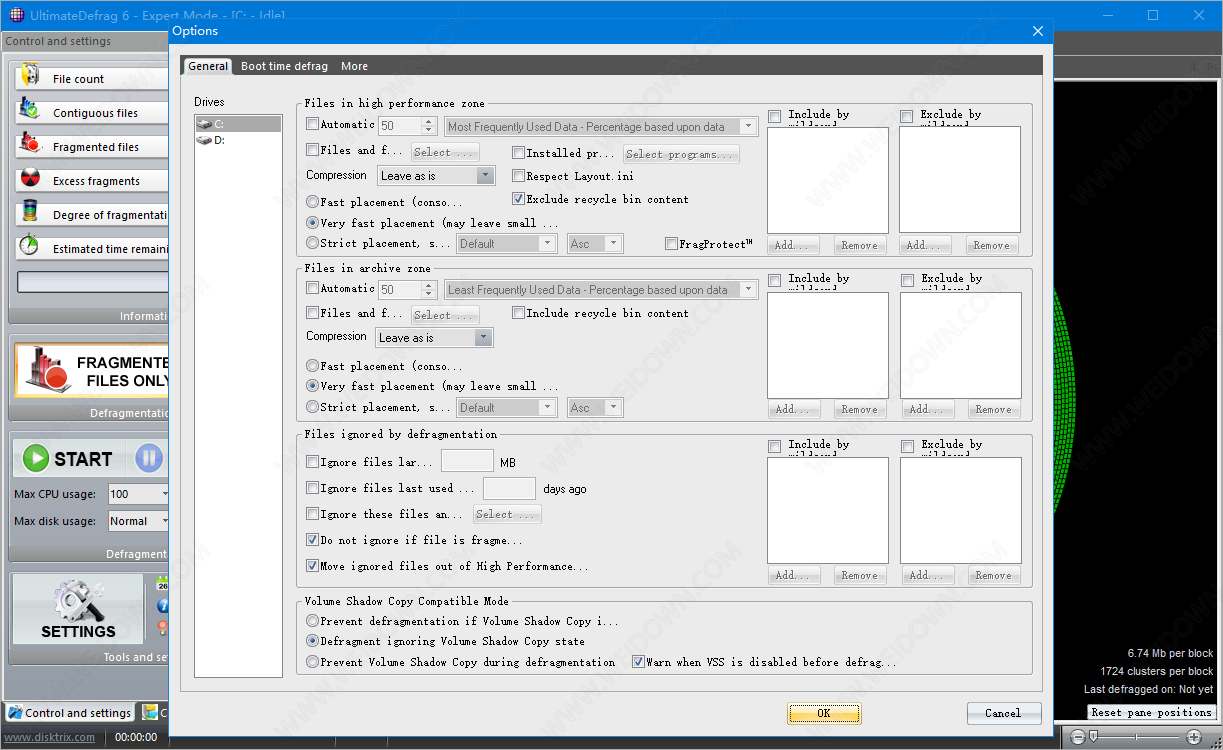Click the blue info icon beside Settings
This screenshot has width=1223, height=750.
point(163,606)
